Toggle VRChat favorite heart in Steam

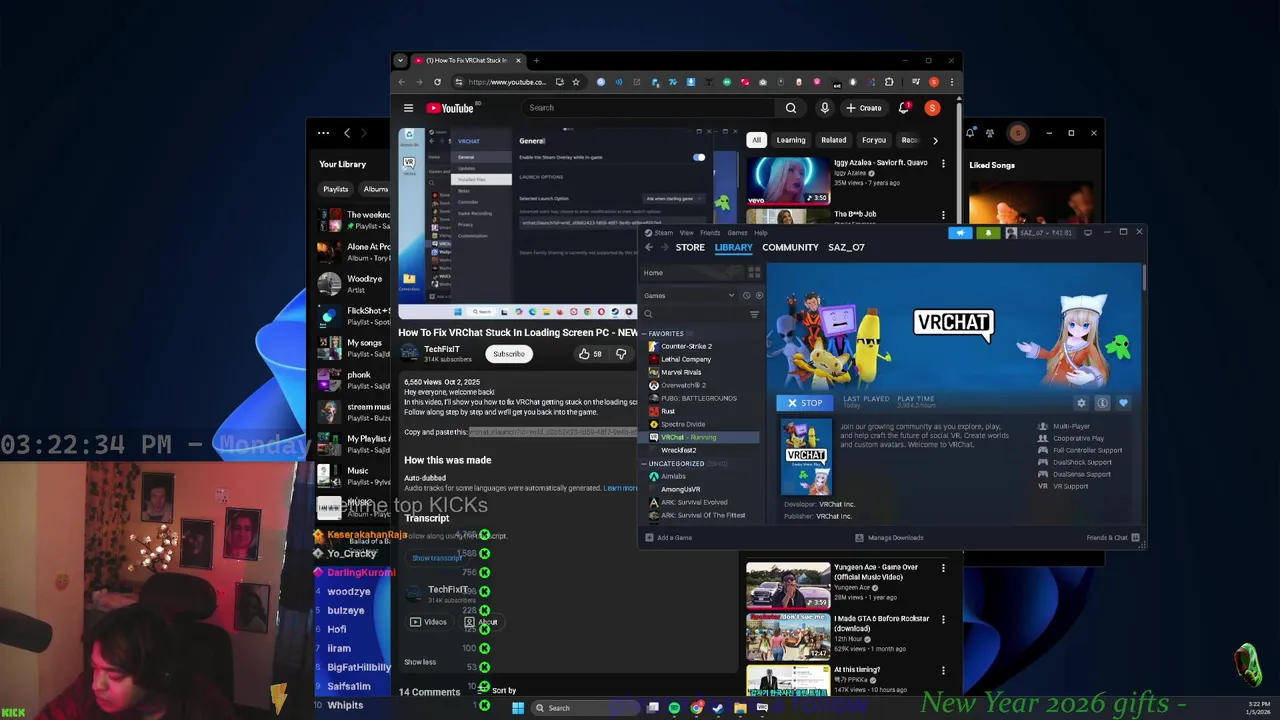[1123, 403]
